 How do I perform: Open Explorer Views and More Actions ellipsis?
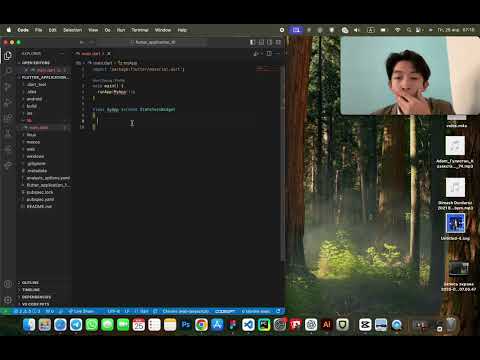(x=62, y=53)
